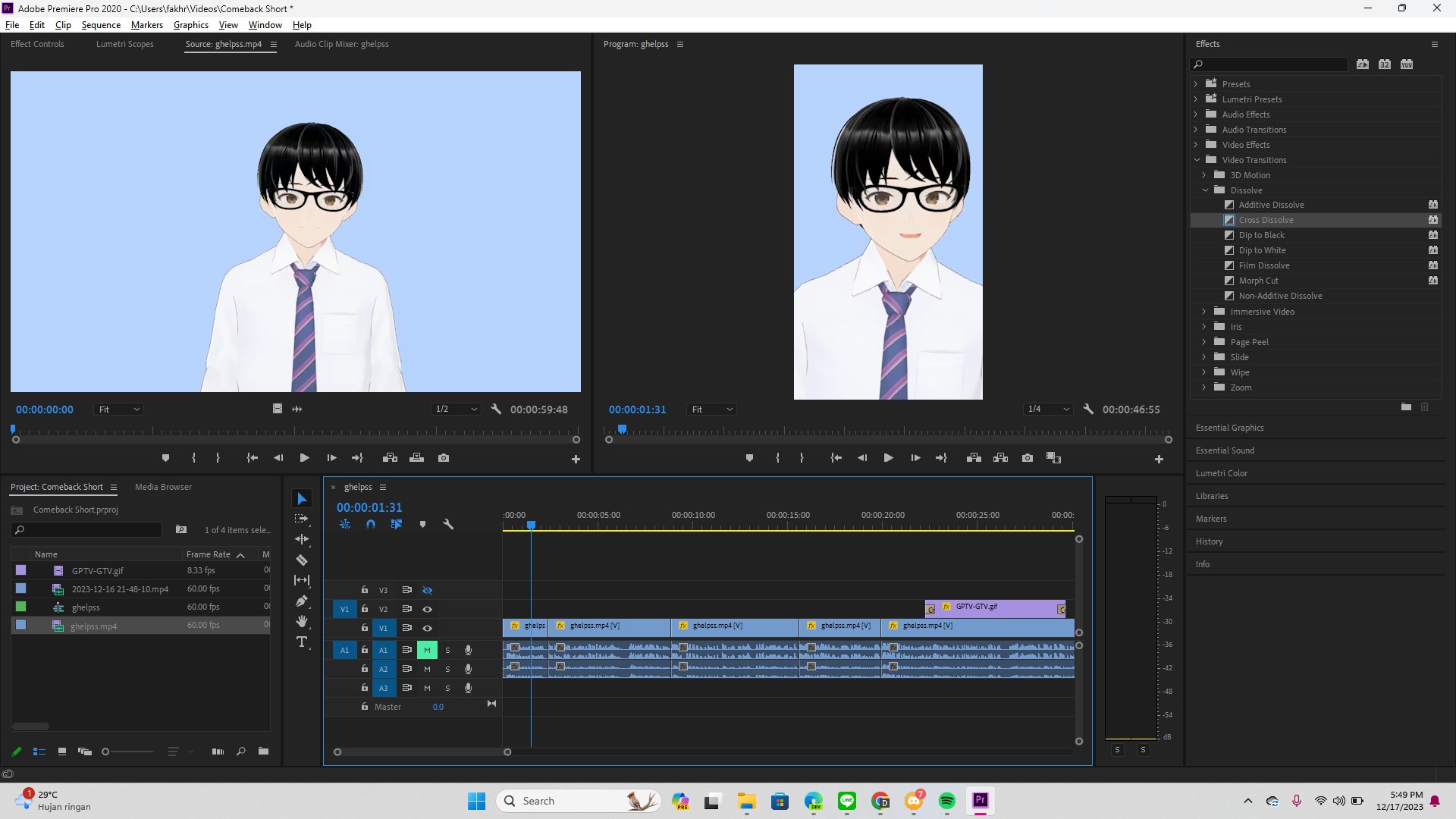Open Program monitor Fit zoom dropdown

point(711,409)
